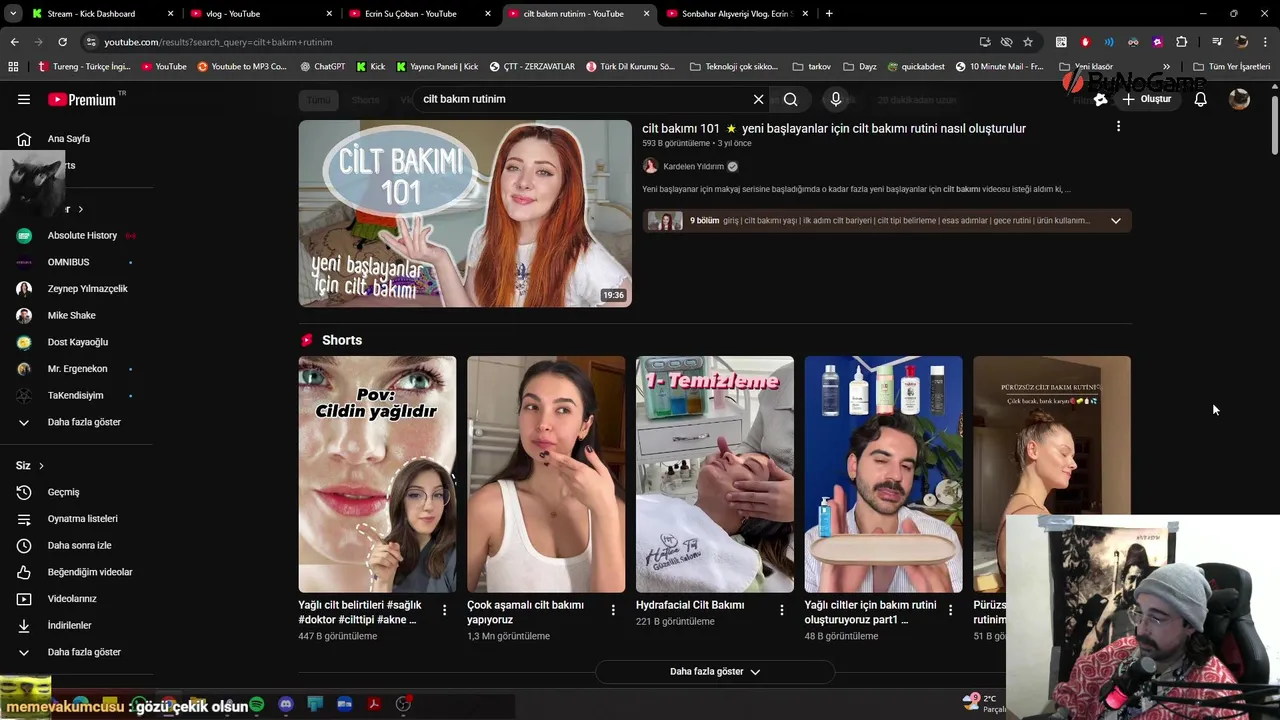Screen dimensions: 1280x720
Task: Open the Kardelen Yıldırım channel link
Action: point(693,166)
